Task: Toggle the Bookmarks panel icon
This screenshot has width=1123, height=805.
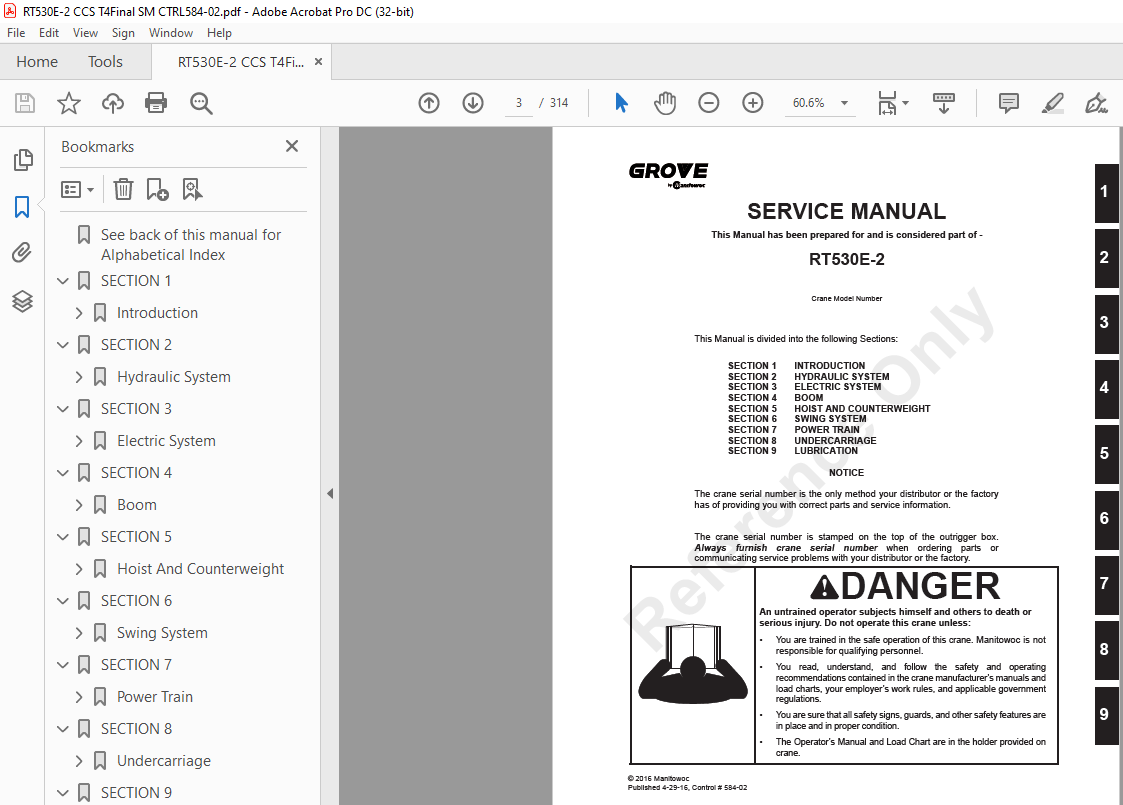Action: 22,207
